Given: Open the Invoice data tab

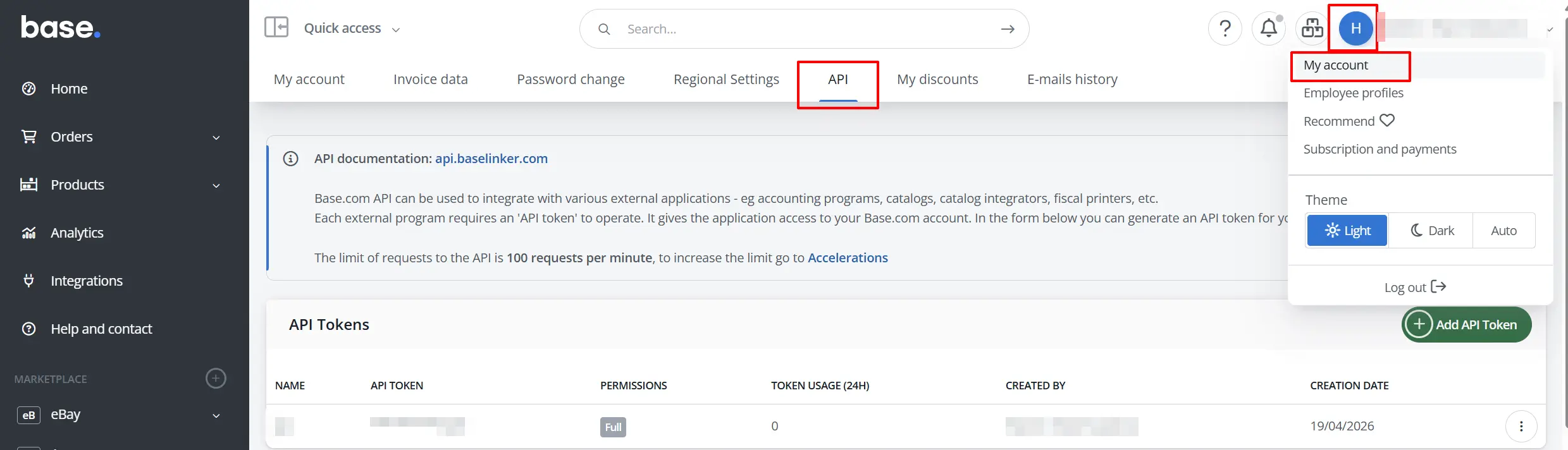Looking at the screenshot, I should (430, 79).
